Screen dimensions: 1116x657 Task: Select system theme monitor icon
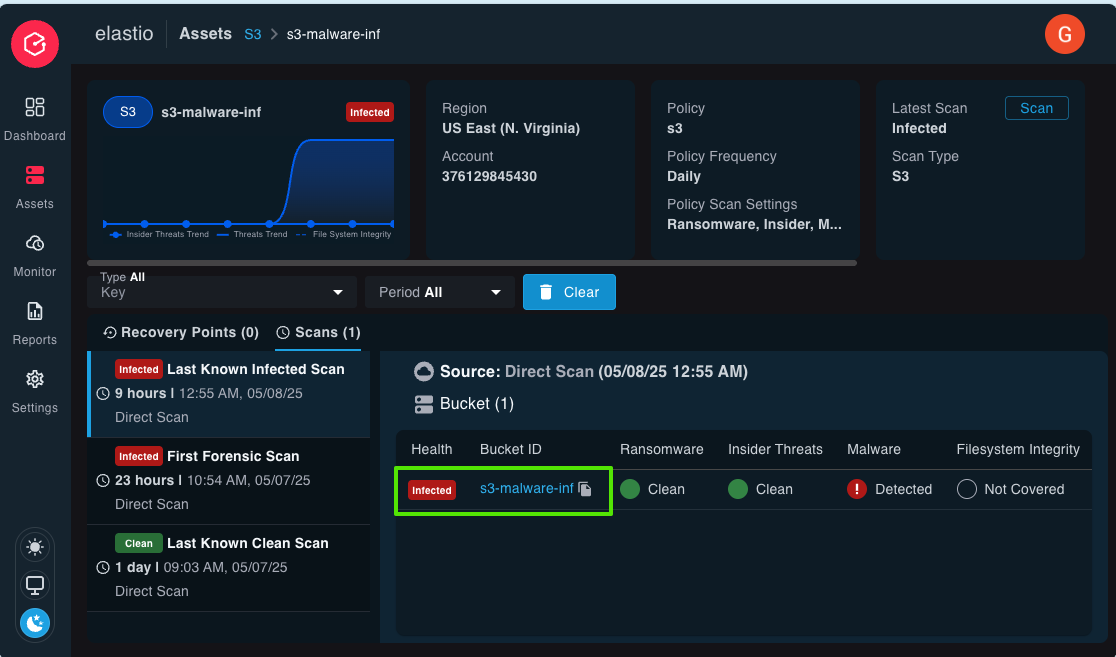[x=35, y=585]
